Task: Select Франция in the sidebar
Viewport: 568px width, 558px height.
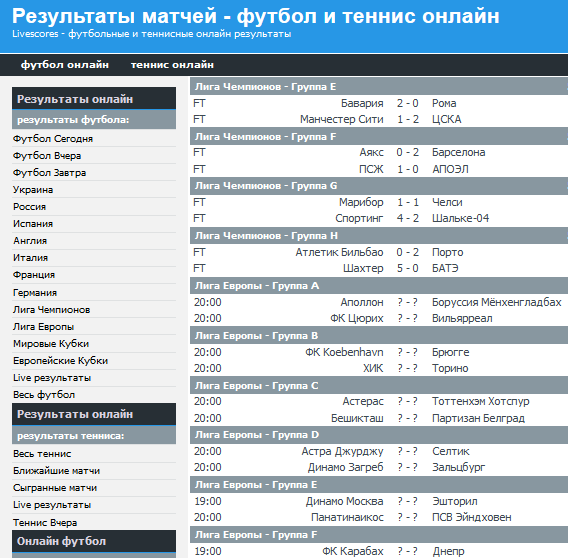Action: pos(34,275)
